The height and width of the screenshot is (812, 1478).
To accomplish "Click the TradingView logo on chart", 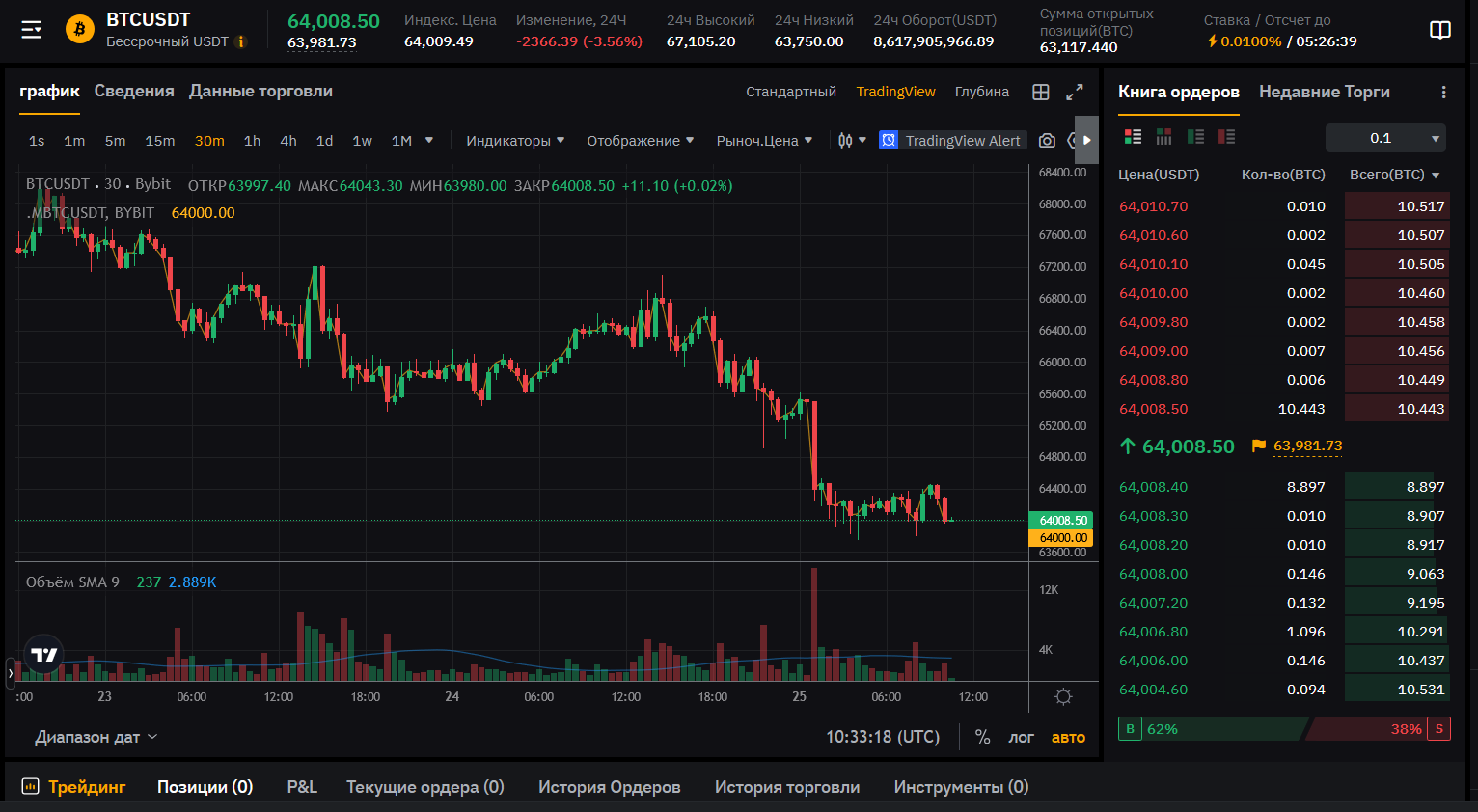I will pos(44,655).
